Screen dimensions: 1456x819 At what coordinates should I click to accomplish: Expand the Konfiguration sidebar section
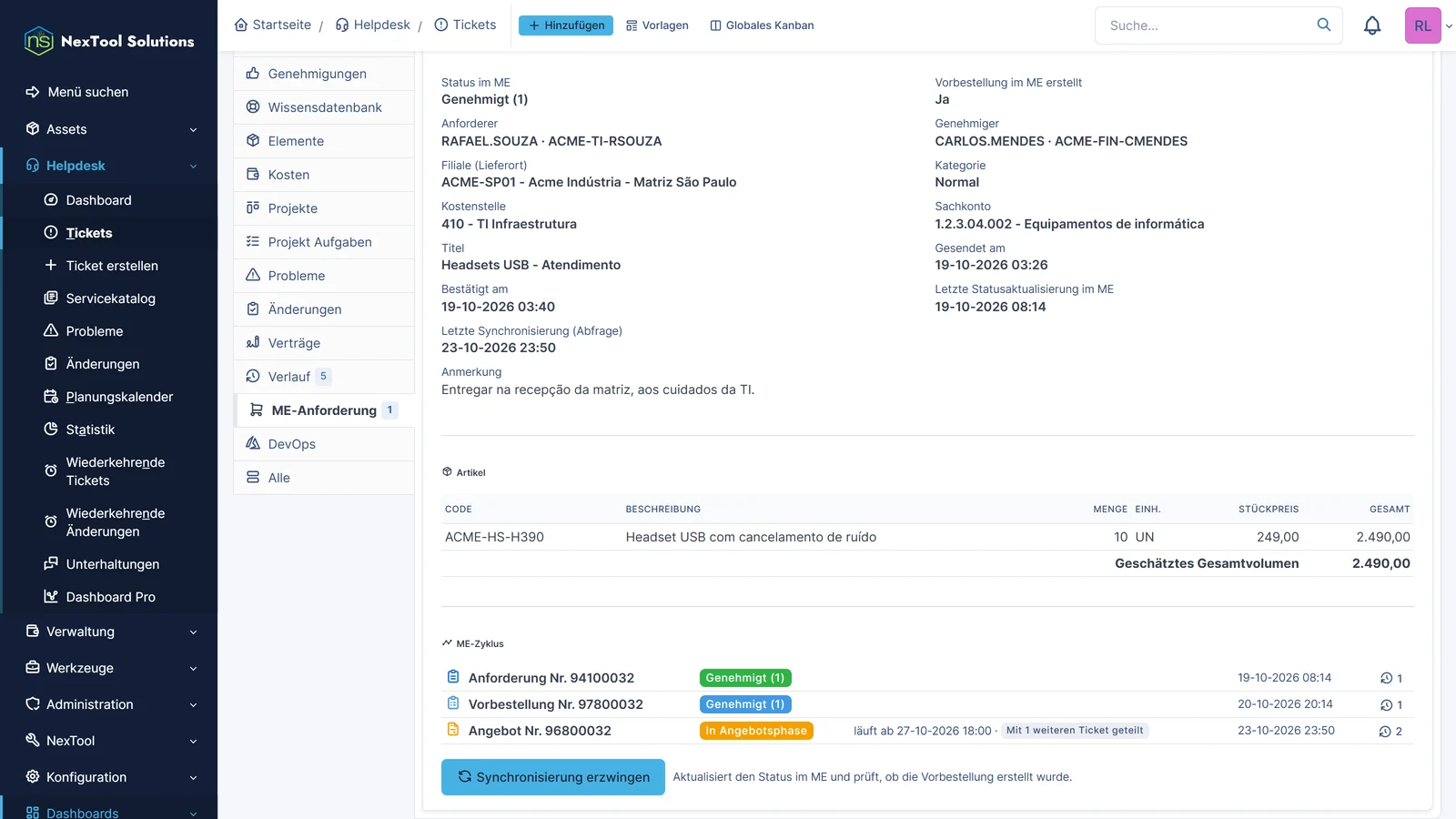tap(109, 777)
